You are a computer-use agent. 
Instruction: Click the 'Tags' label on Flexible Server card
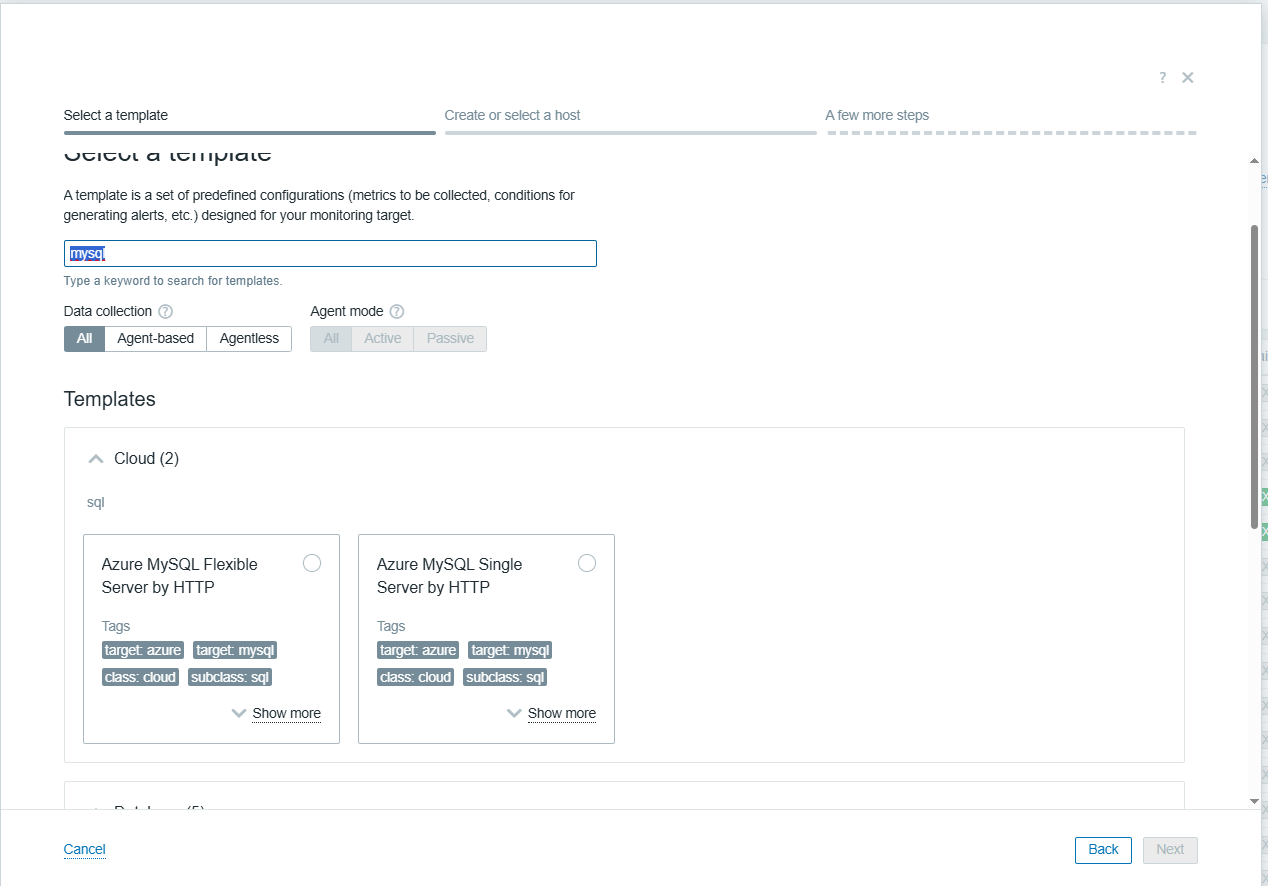tap(116, 626)
